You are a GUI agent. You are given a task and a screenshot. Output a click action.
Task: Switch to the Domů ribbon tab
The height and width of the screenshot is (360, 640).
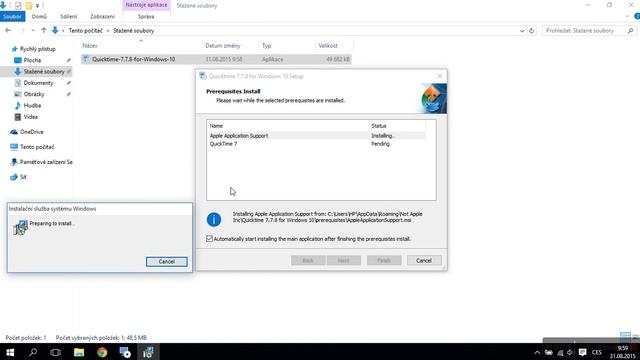39,17
